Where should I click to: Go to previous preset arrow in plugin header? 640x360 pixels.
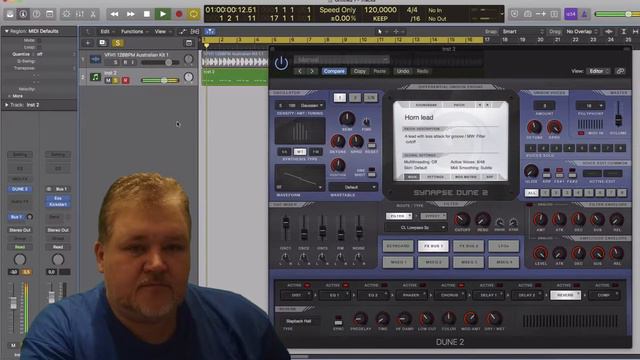(300, 71)
